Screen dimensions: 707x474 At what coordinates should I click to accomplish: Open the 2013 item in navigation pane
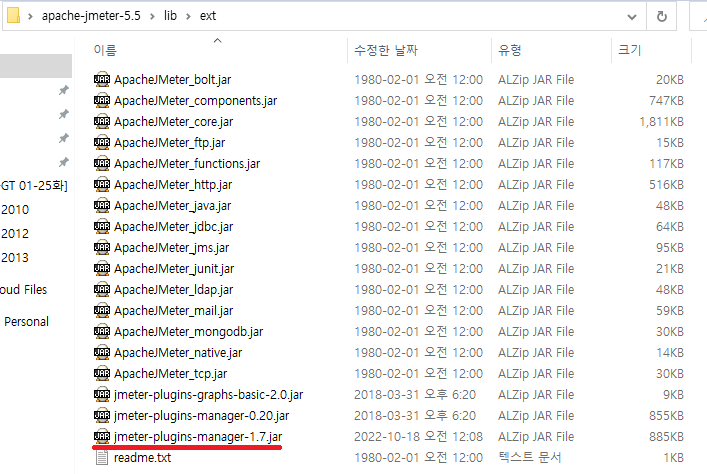[15, 258]
